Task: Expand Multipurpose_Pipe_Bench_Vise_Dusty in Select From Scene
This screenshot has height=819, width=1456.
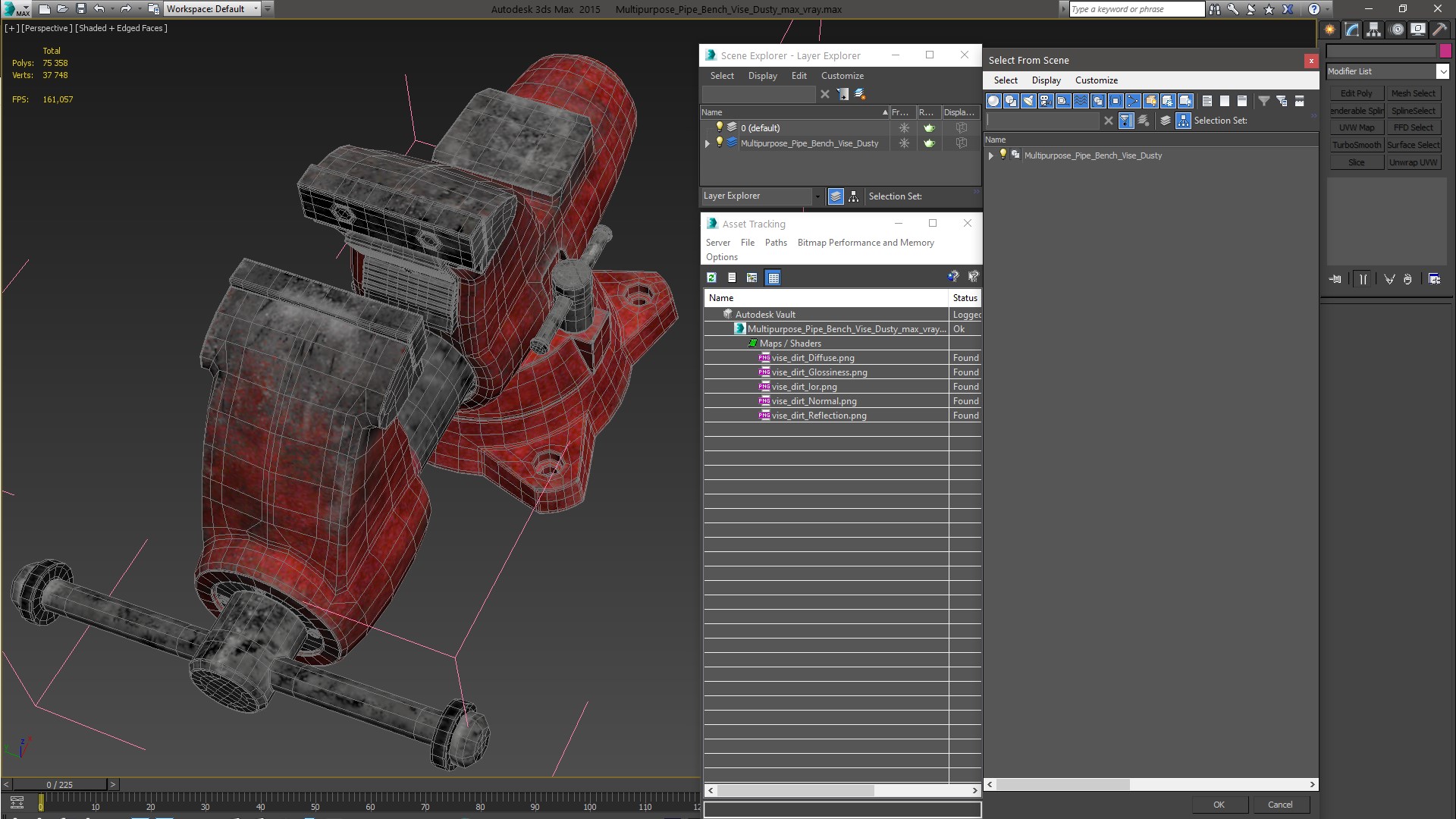Action: point(990,155)
